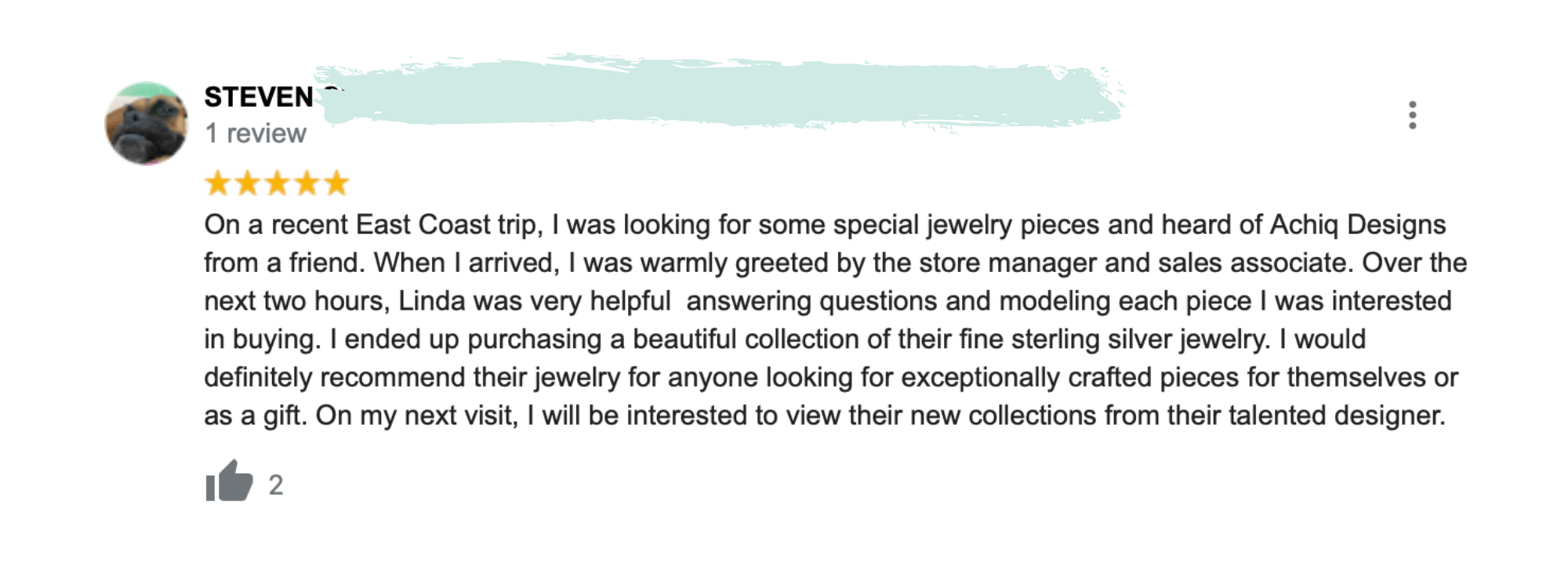Click the like count number 2

pos(276,485)
